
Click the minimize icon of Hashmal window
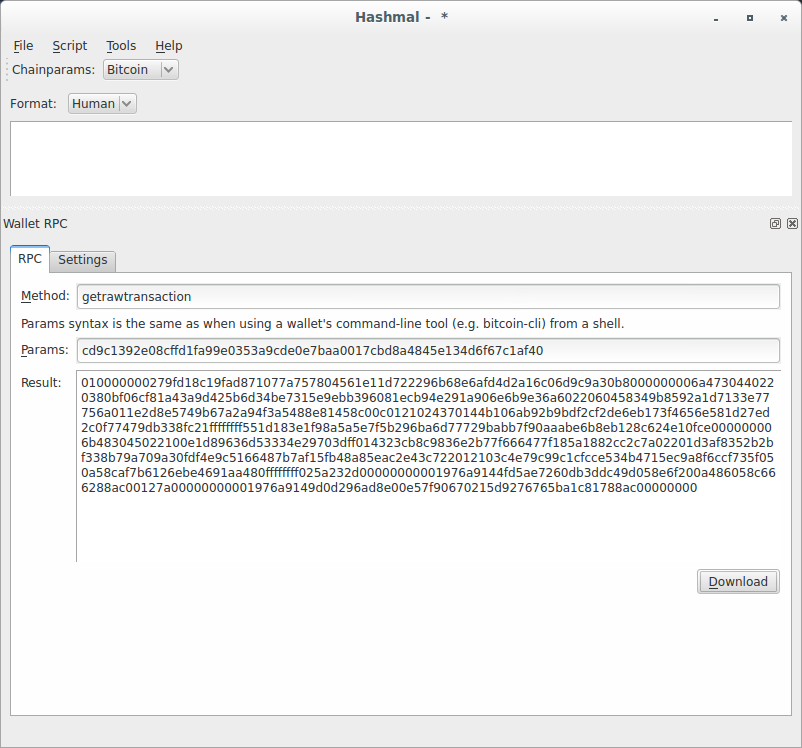pos(715,17)
